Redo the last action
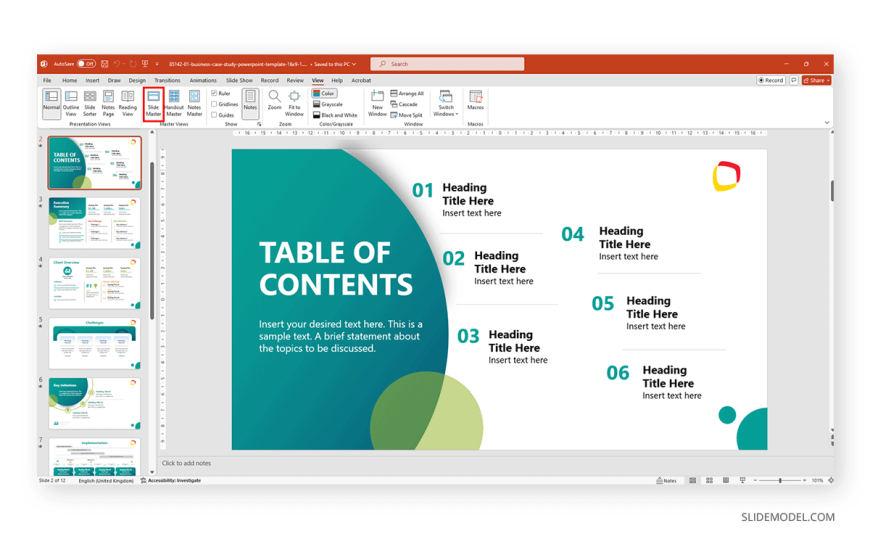 133,64
